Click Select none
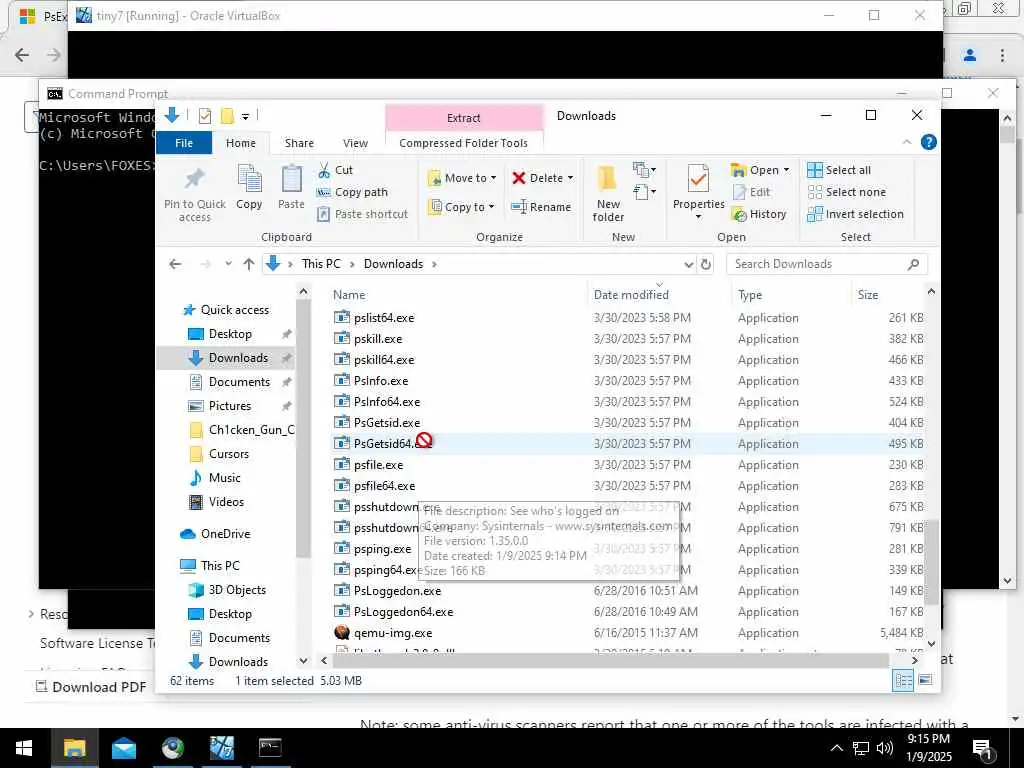Viewport: 1024px width, 768px height. (x=846, y=192)
